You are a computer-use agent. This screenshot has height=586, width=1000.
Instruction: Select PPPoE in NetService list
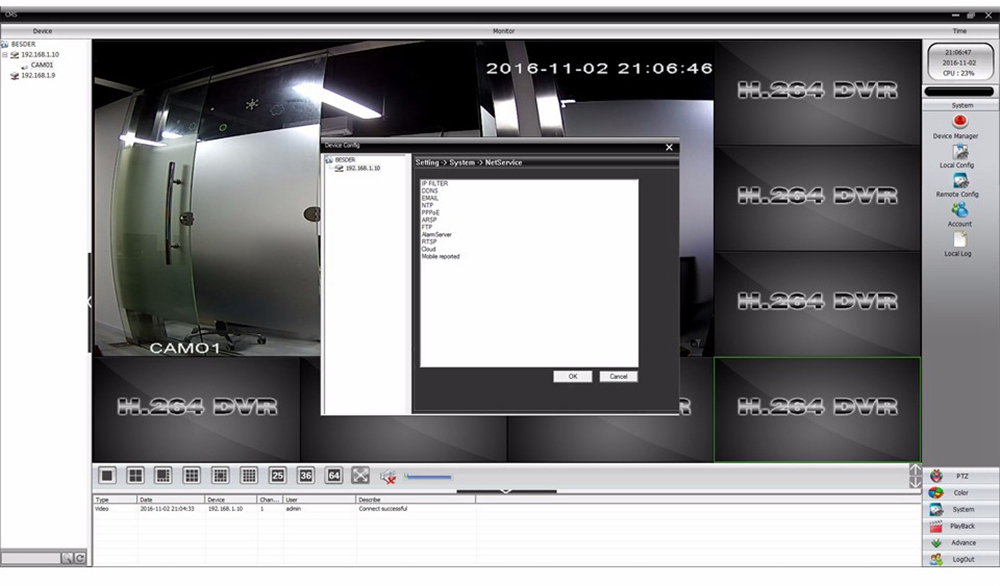click(430, 212)
